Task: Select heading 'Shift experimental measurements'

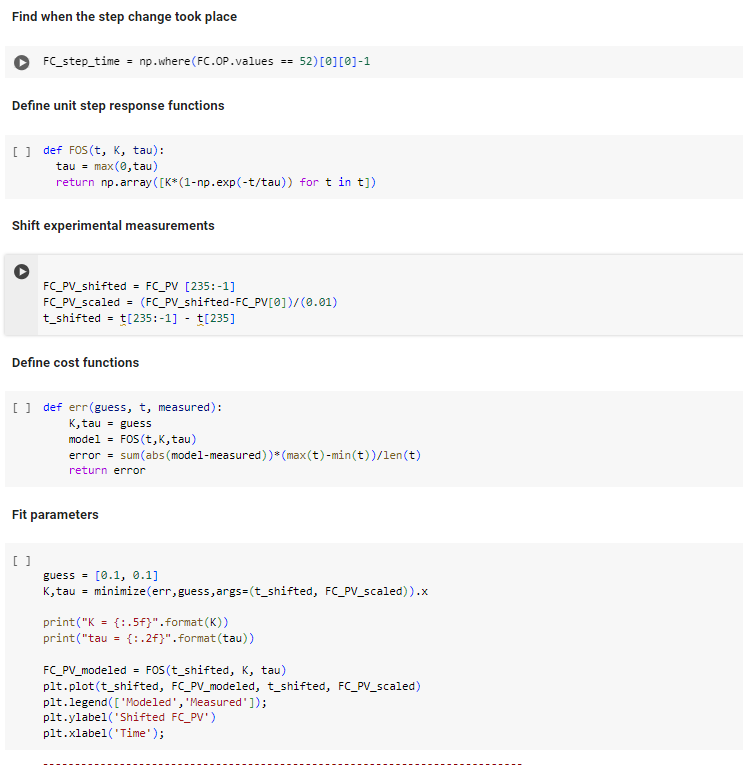Action: pos(113,226)
